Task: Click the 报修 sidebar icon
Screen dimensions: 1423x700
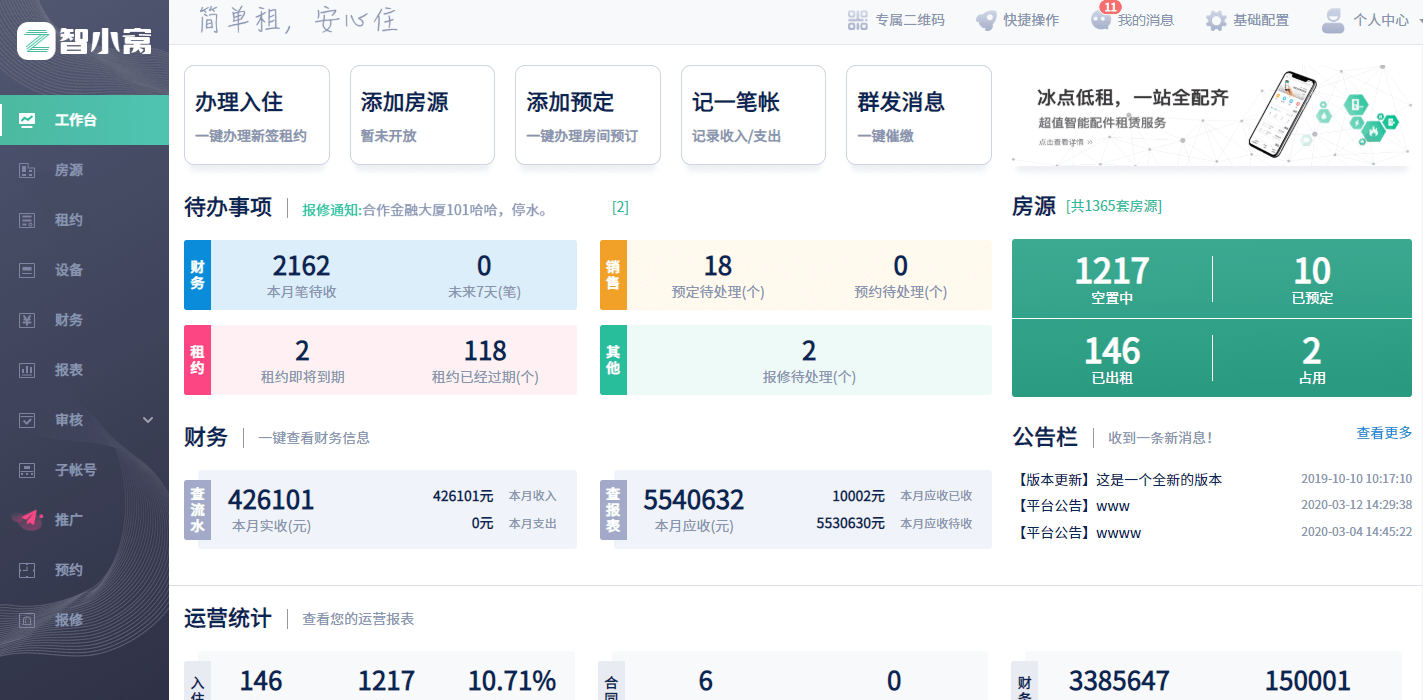Action: [x=28, y=620]
